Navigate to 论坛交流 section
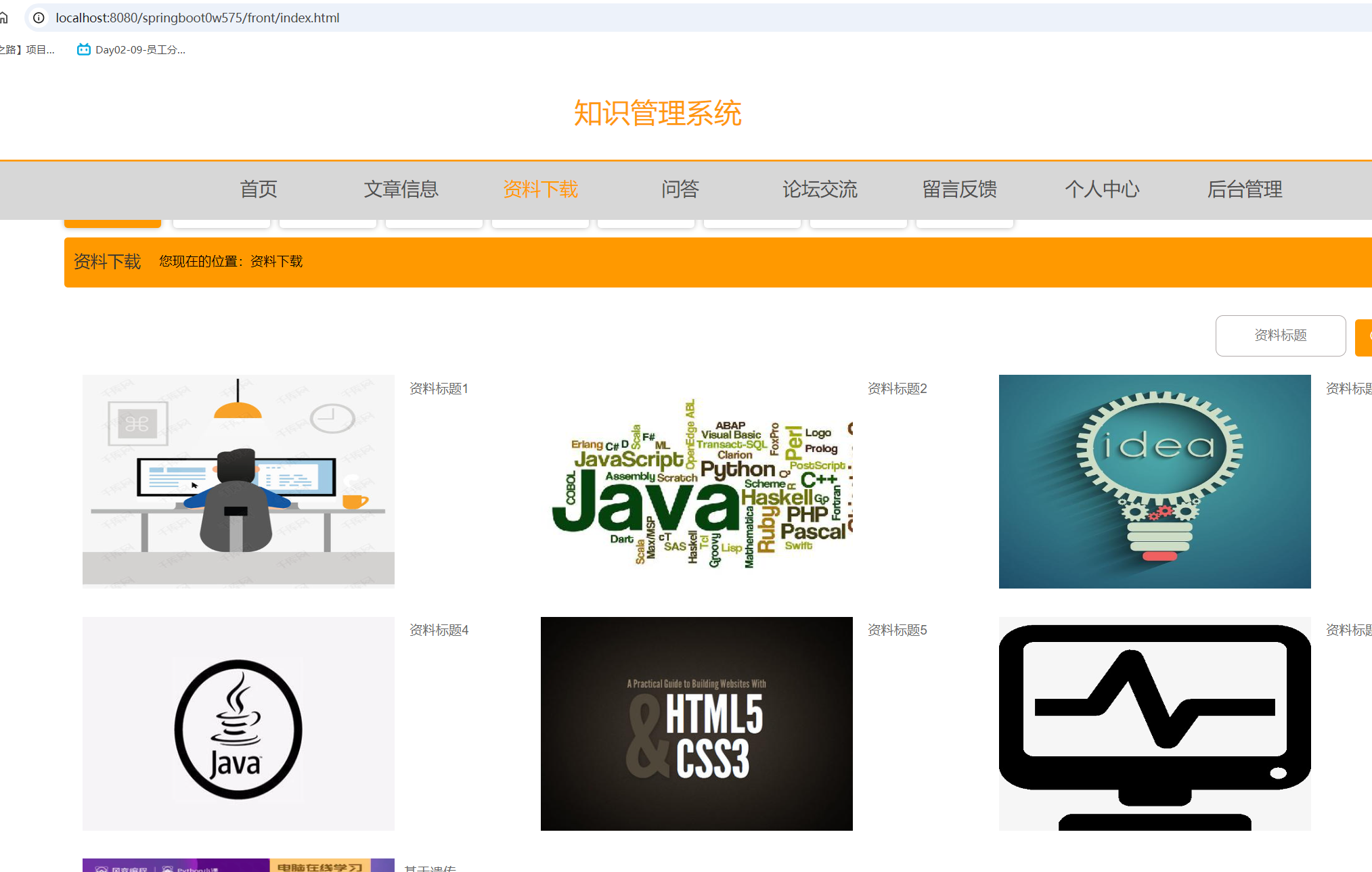1372x872 pixels. point(820,189)
